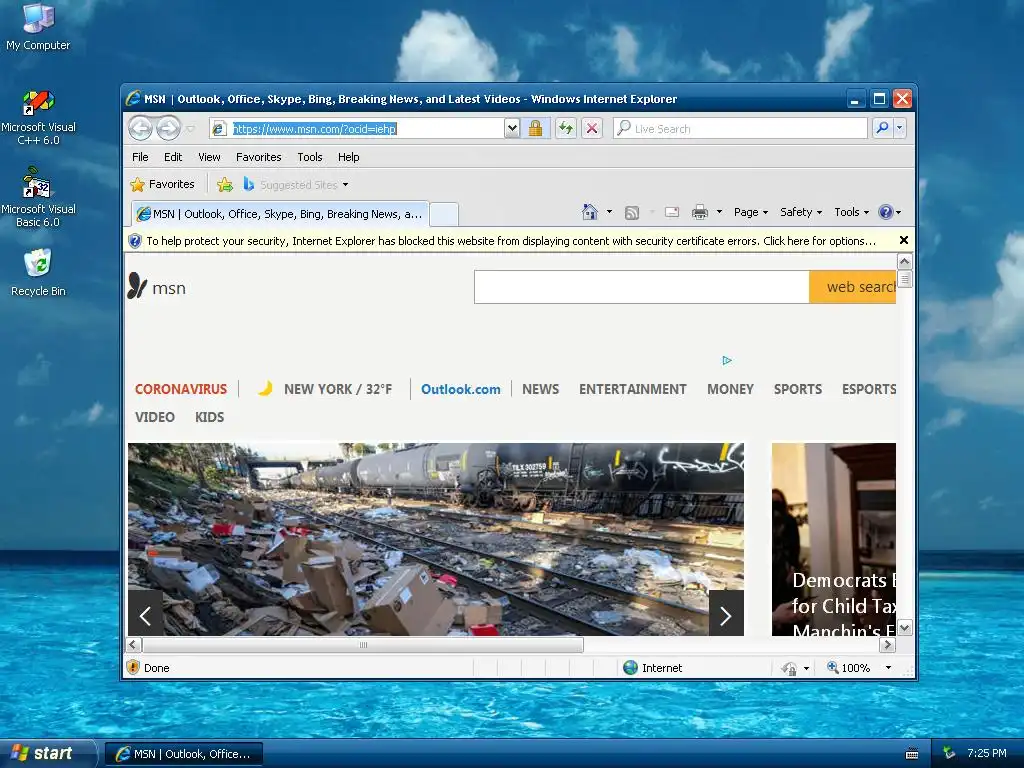
Task: Refresh the page with the green arrows
Action: [x=566, y=129]
